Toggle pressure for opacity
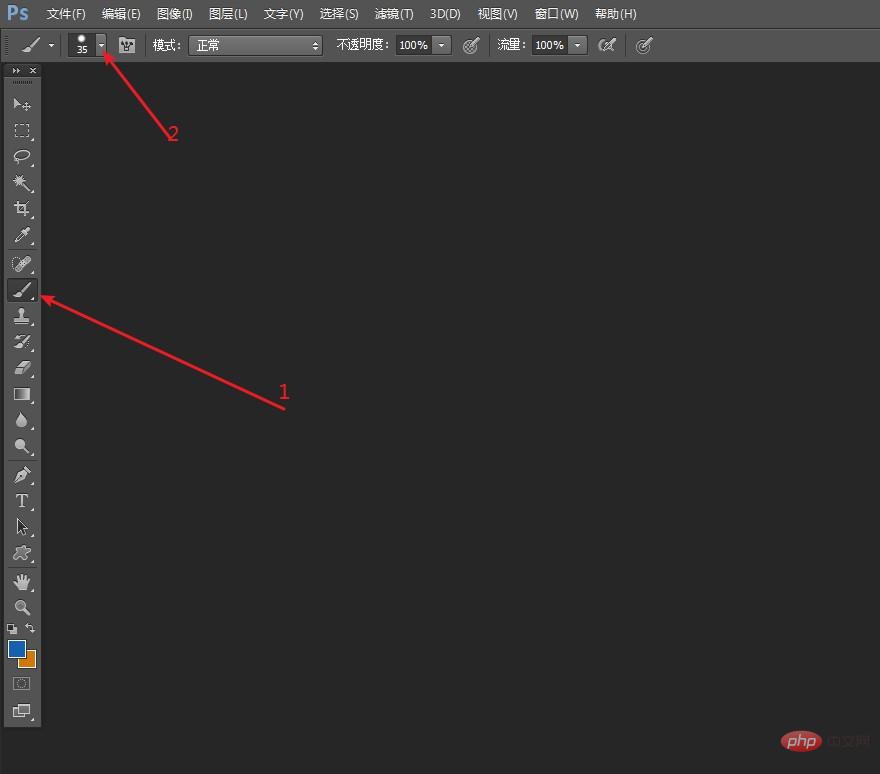 pyautogui.click(x=471, y=45)
